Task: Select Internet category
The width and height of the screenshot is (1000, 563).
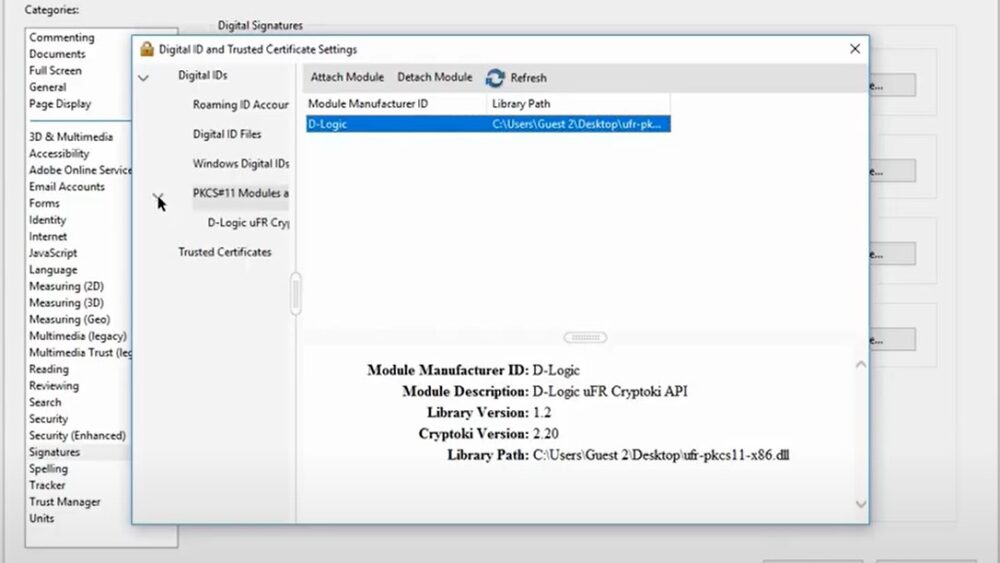Action: [x=48, y=237]
